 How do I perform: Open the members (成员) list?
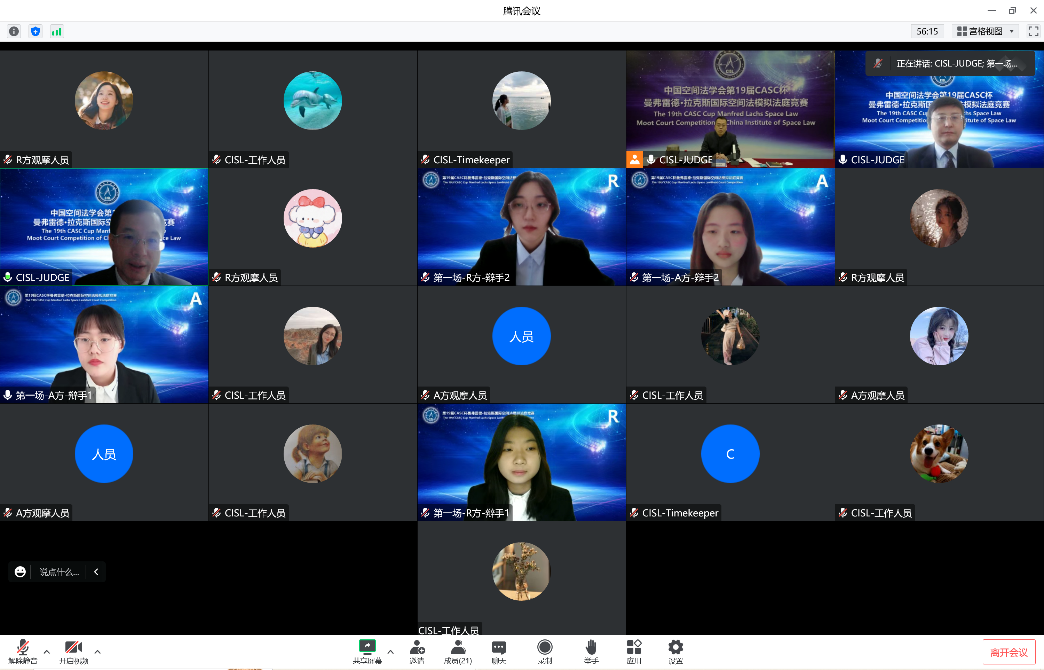pyautogui.click(x=457, y=651)
